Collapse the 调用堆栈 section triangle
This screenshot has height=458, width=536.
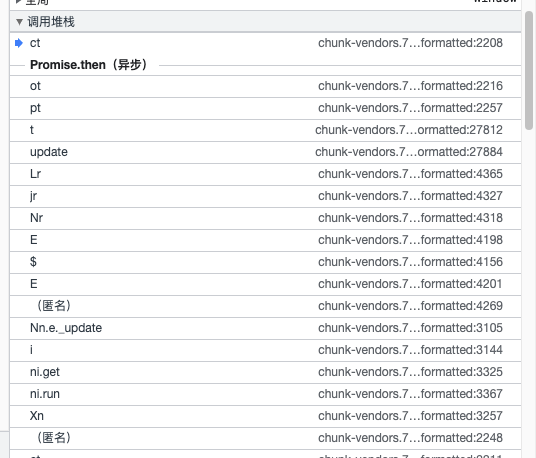click(19, 22)
